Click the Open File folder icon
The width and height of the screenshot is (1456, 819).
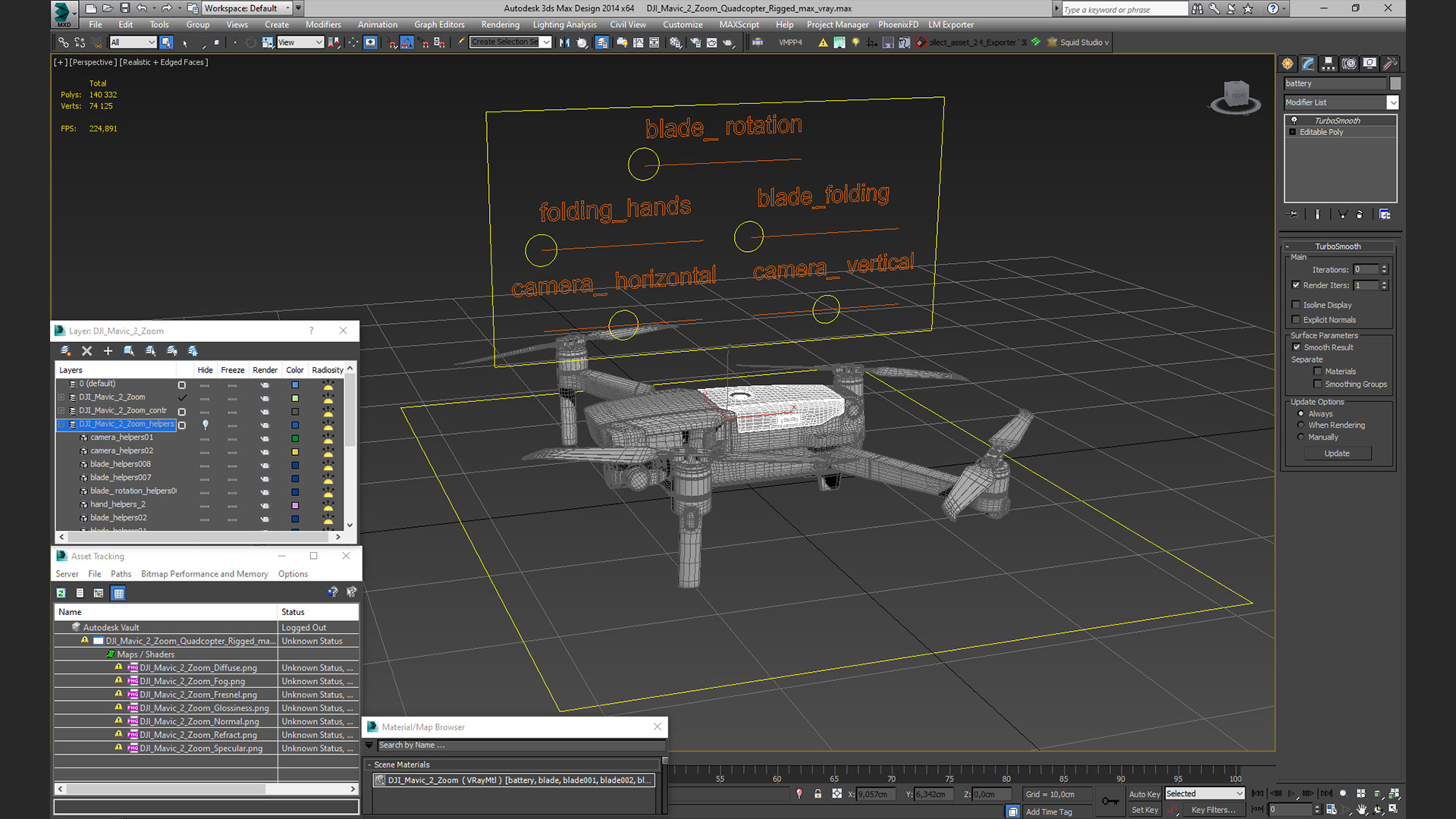pyautogui.click(x=108, y=8)
